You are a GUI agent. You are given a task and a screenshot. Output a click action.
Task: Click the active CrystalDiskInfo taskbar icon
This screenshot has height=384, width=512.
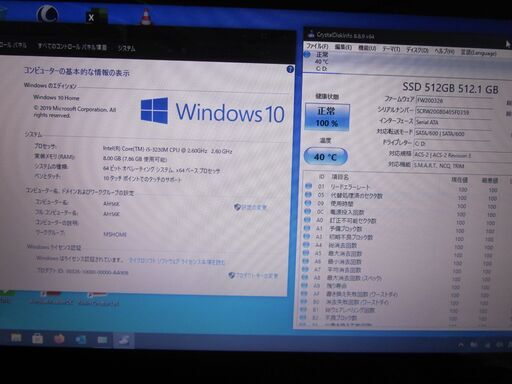tap(124, 340)
